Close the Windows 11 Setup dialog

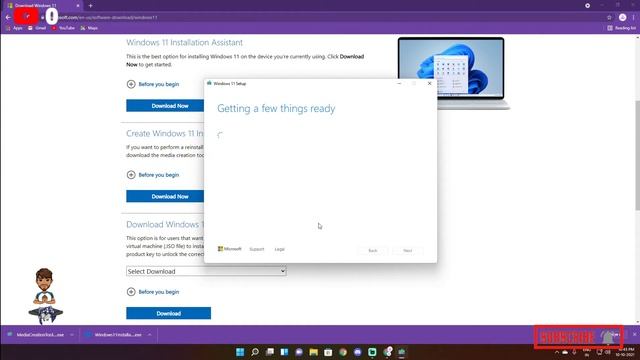(x=429, y=83)
